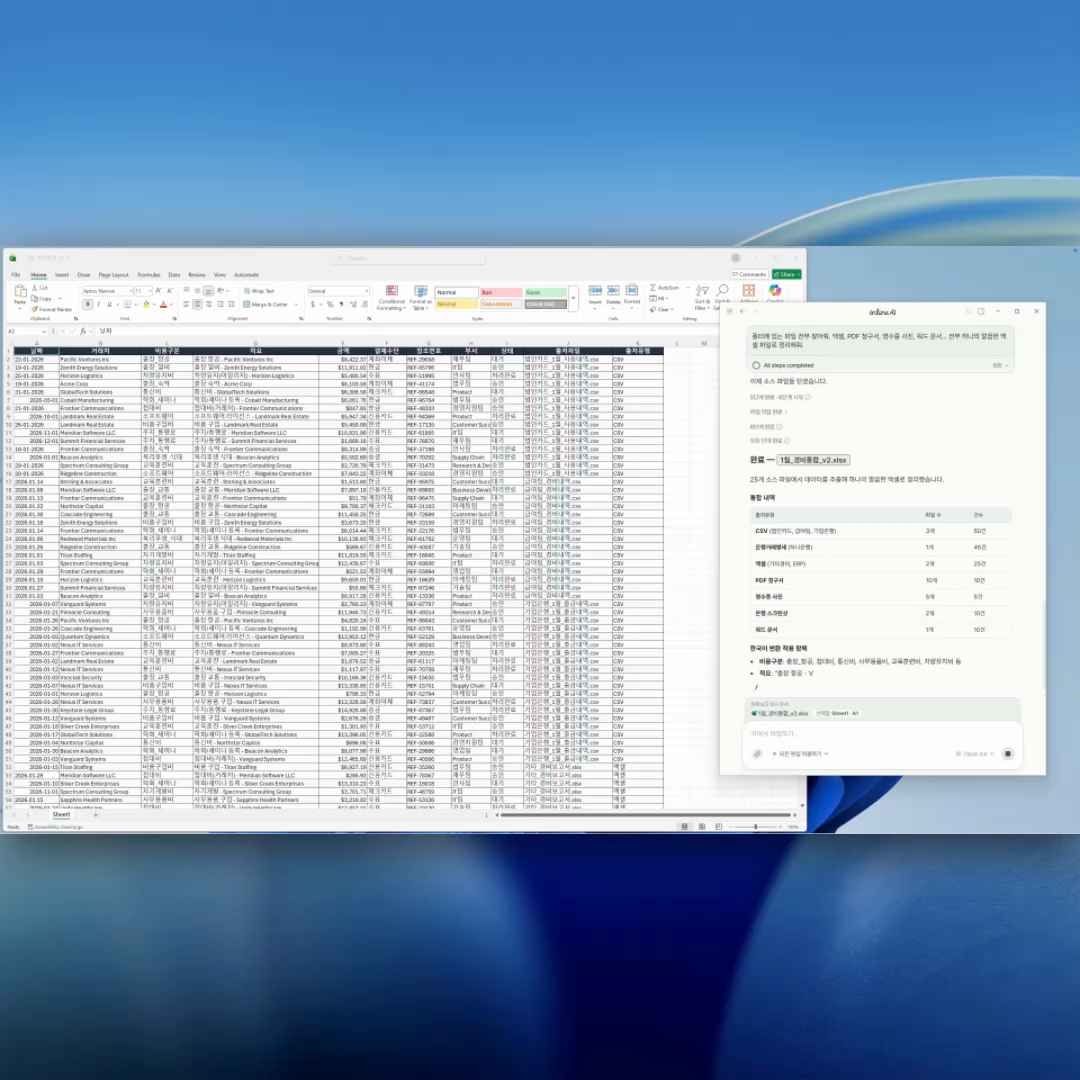Click the attachment paperclip icon in chat
Image resolution: width=1080 pixels, height=1080 pixels.
pos(758,753)
